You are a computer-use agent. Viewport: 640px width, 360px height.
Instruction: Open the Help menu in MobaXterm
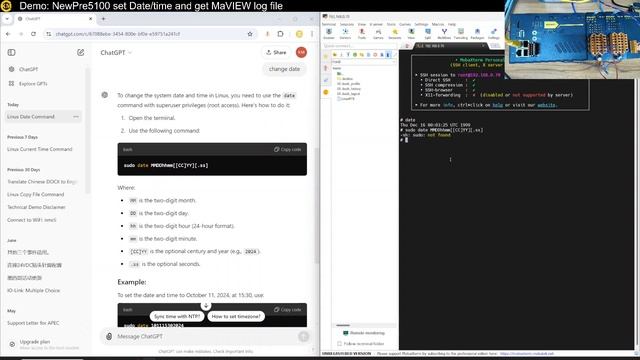452,24
